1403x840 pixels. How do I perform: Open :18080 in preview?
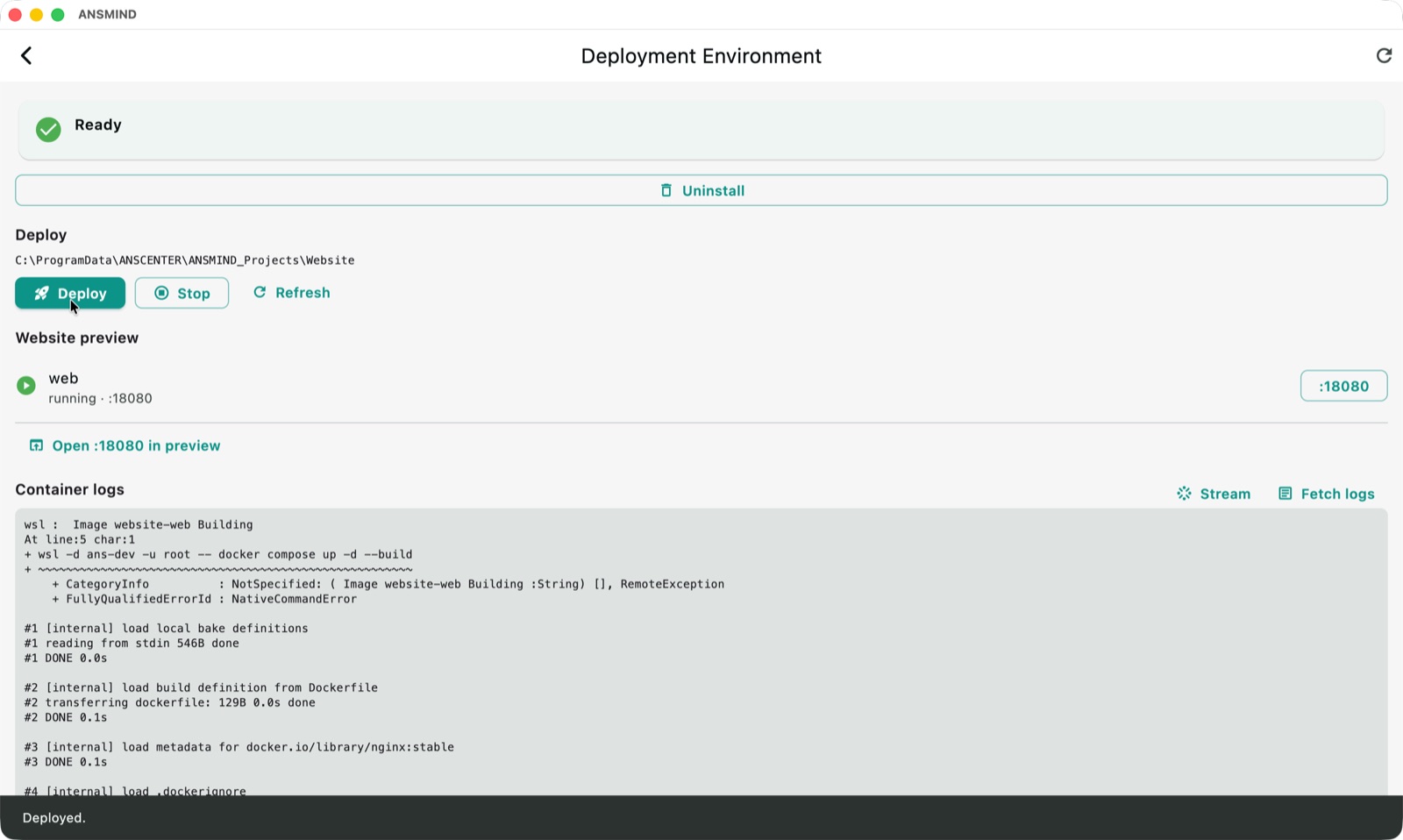coord(125,445)
